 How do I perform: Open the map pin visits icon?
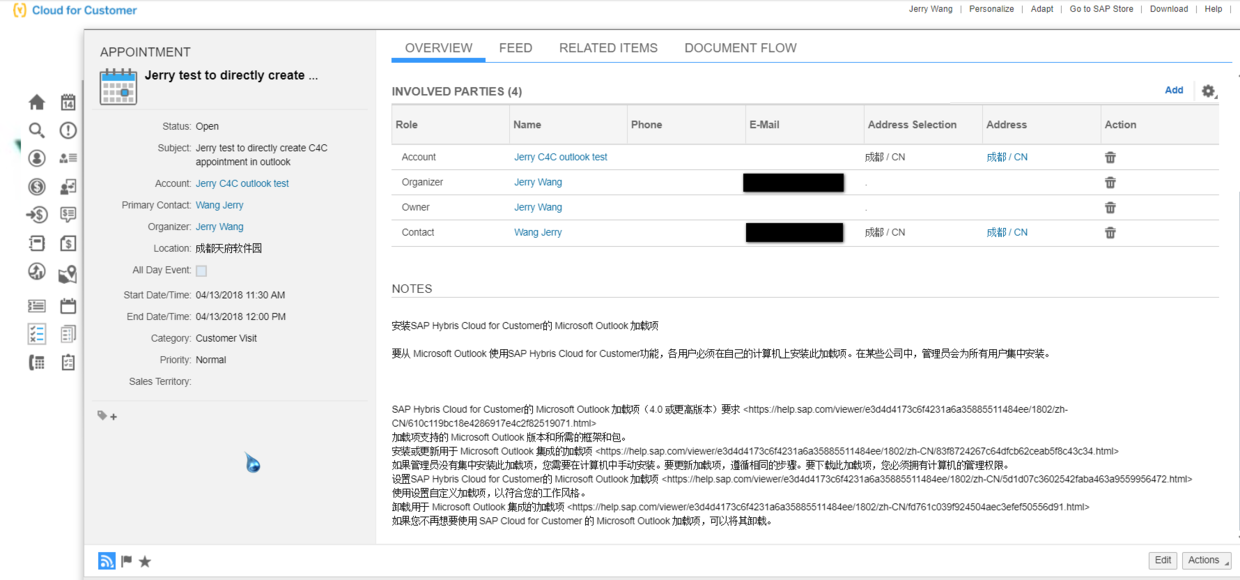[68, 274]
